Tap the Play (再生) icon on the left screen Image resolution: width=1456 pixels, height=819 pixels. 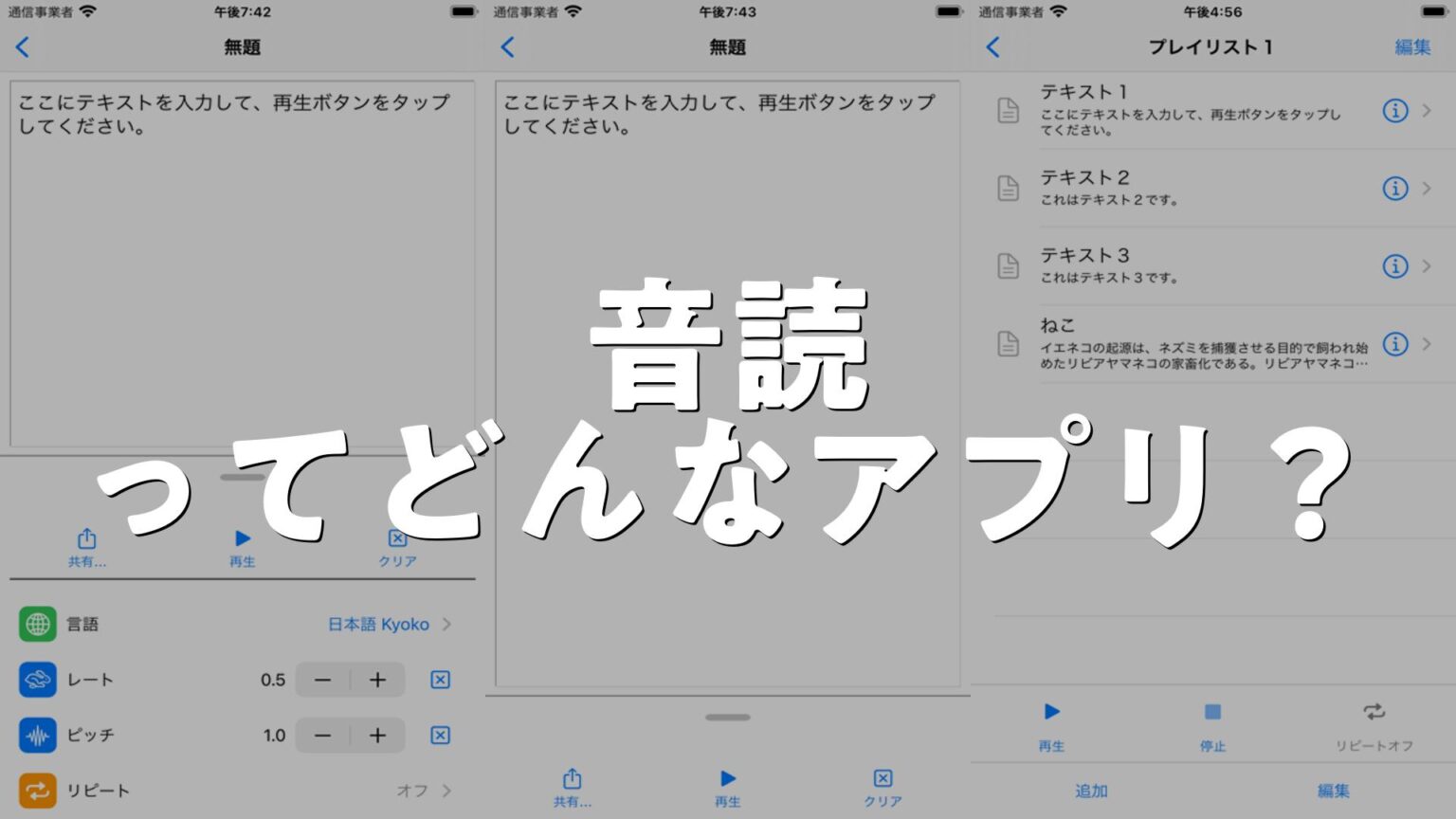pyautogui.click(x=241, y=538)
